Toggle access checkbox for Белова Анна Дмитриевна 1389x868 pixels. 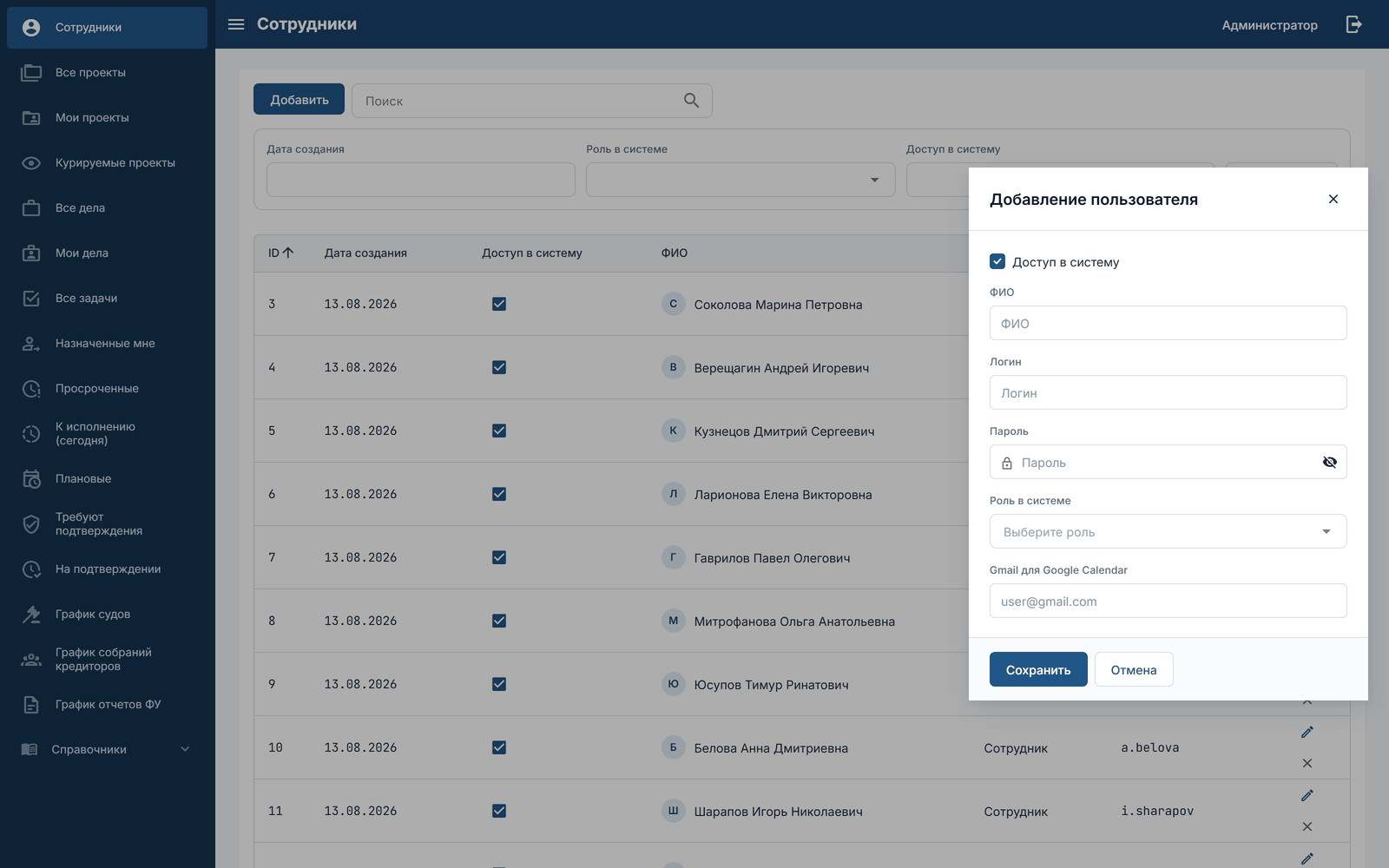499,747
